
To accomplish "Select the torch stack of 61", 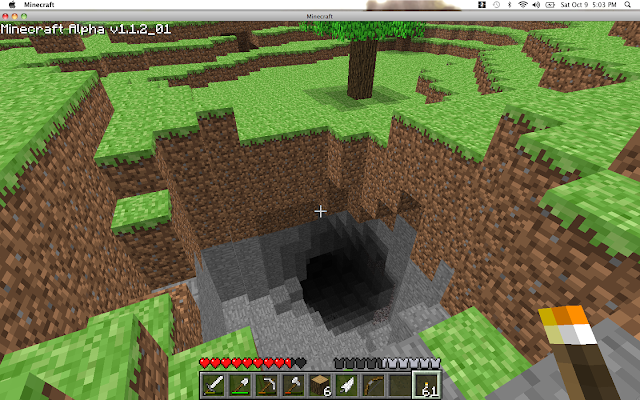I will point(427,384).
